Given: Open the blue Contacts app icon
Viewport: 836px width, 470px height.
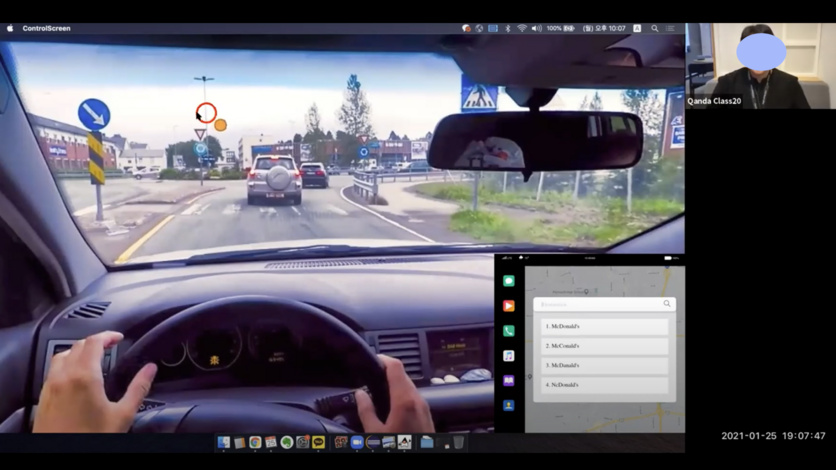Looking at the screenshot, I should [x=508, y=406].
